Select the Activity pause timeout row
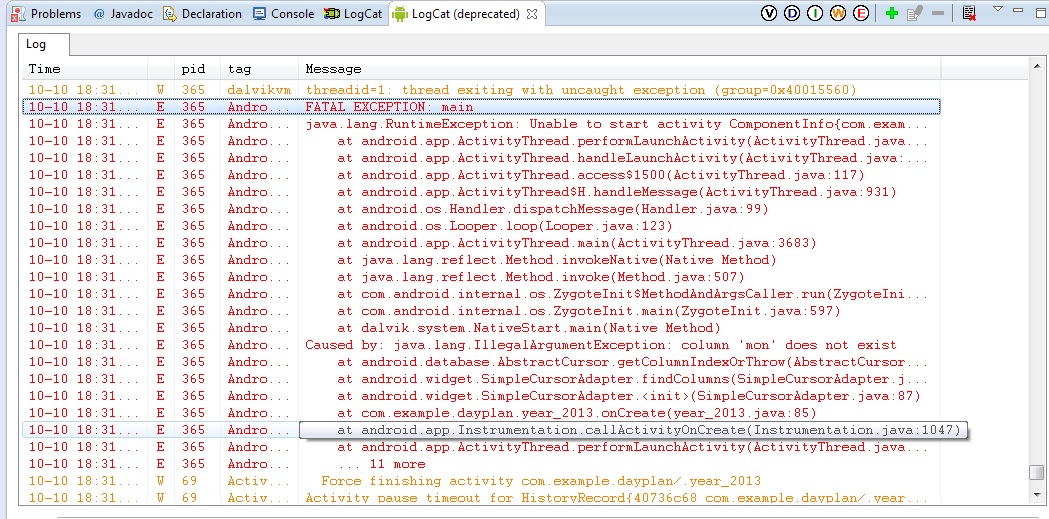This screenshot has width=1049, height=519. 482,498
